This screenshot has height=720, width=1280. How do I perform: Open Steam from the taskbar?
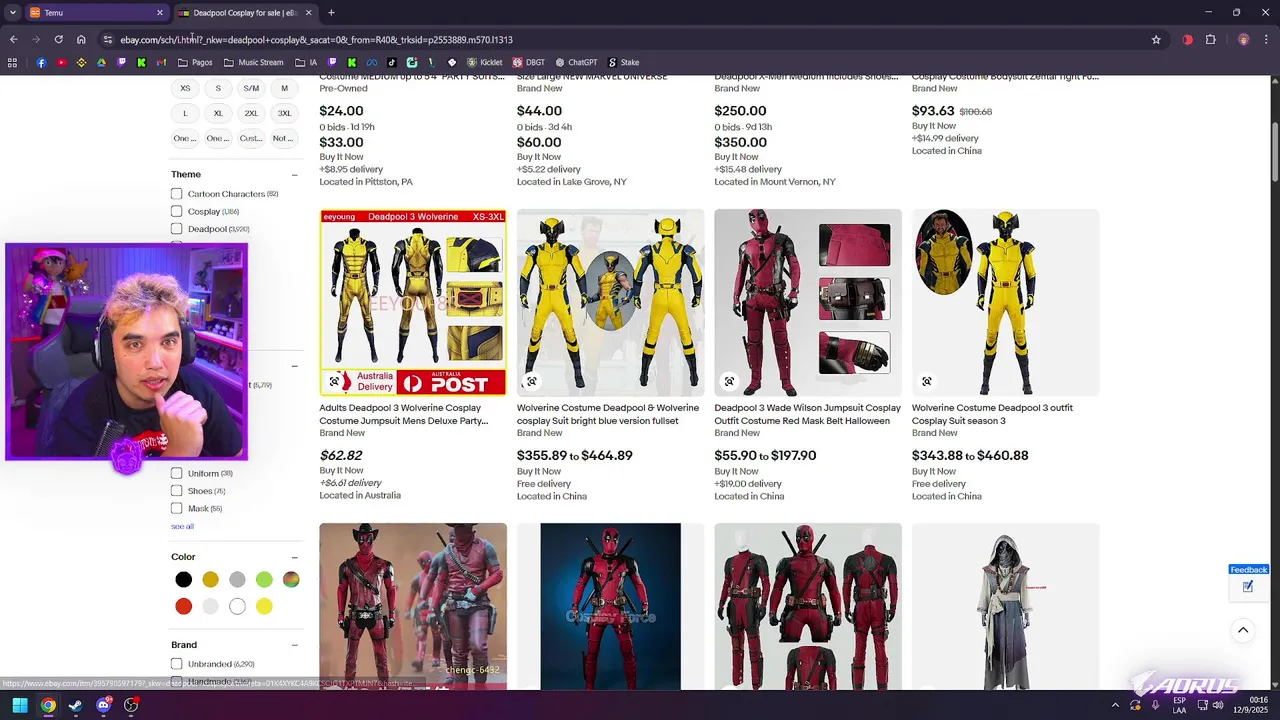point(75,705)
